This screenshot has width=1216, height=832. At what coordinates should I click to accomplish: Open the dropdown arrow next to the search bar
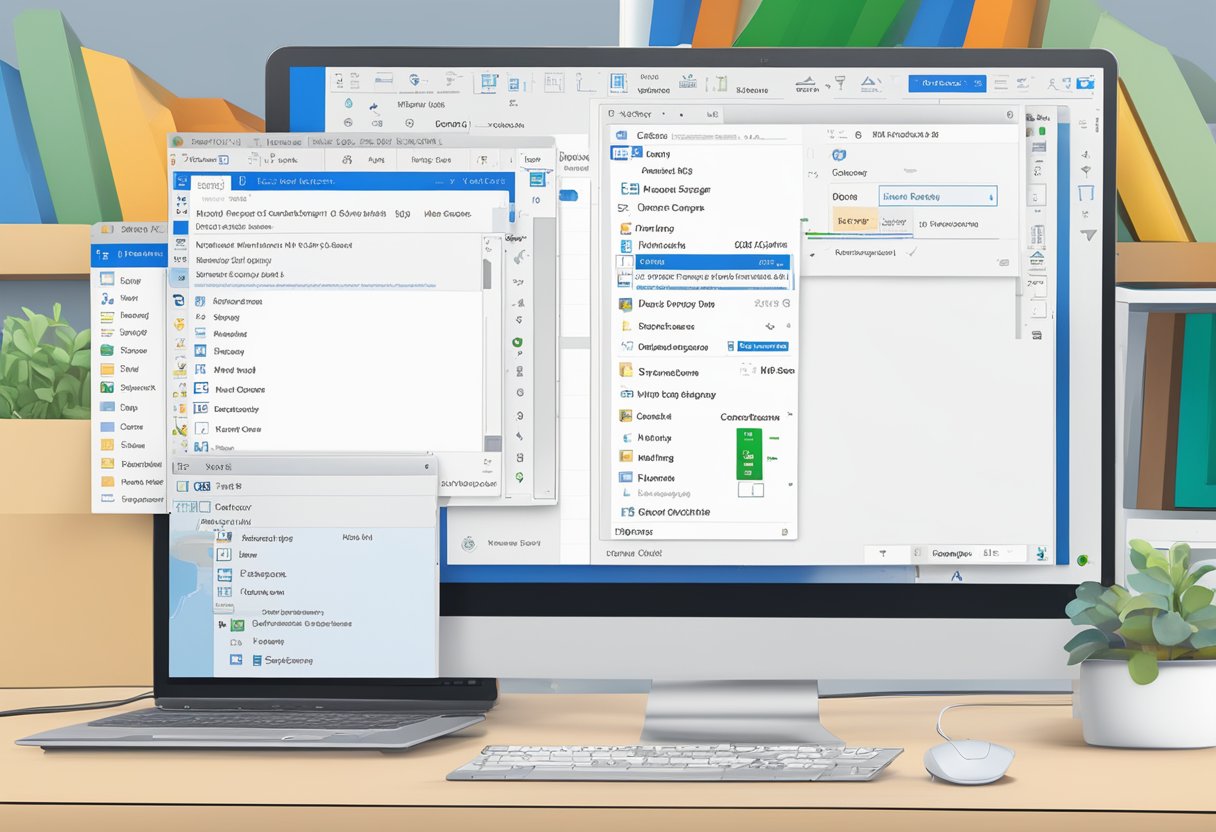coord(429,466)
